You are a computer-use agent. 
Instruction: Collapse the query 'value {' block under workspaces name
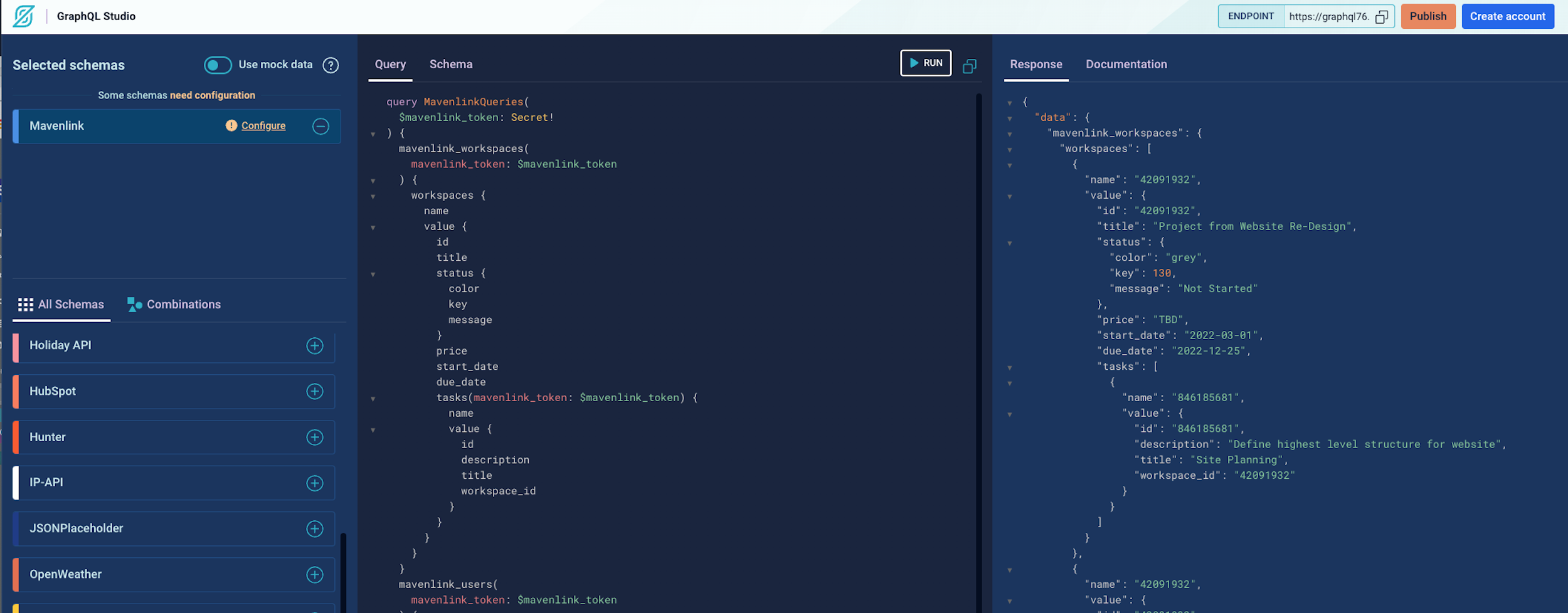373,227
